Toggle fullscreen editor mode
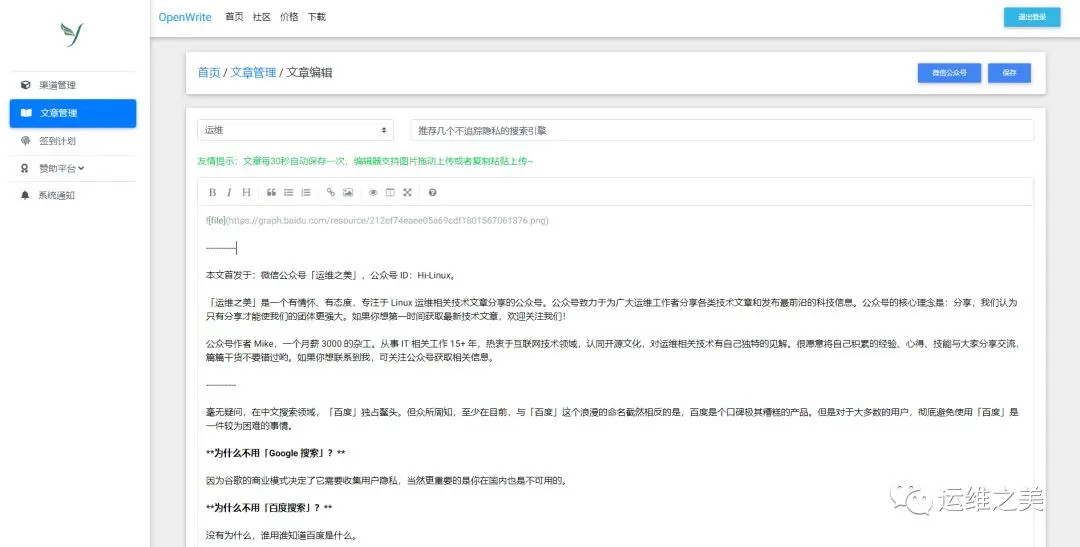This screenshot has width=1080, height=547. [x=407, y=192]
